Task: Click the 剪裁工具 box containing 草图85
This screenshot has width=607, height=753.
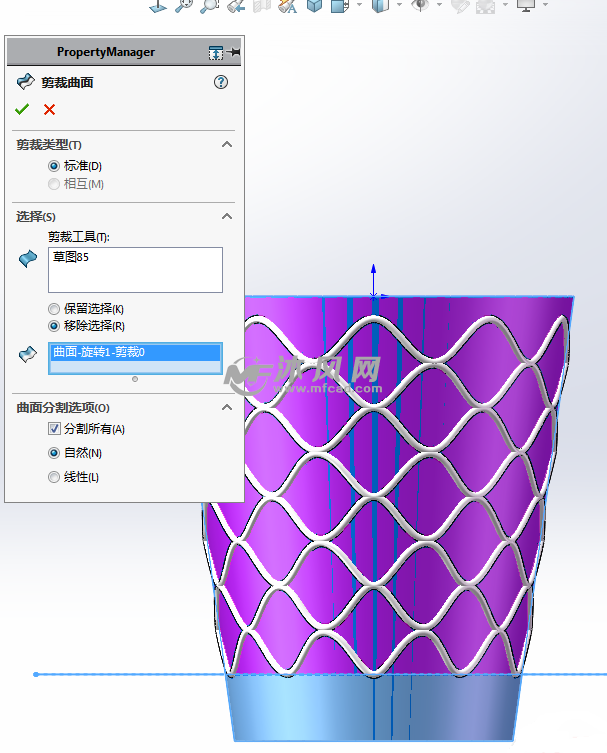Action: tap(135, 270)
